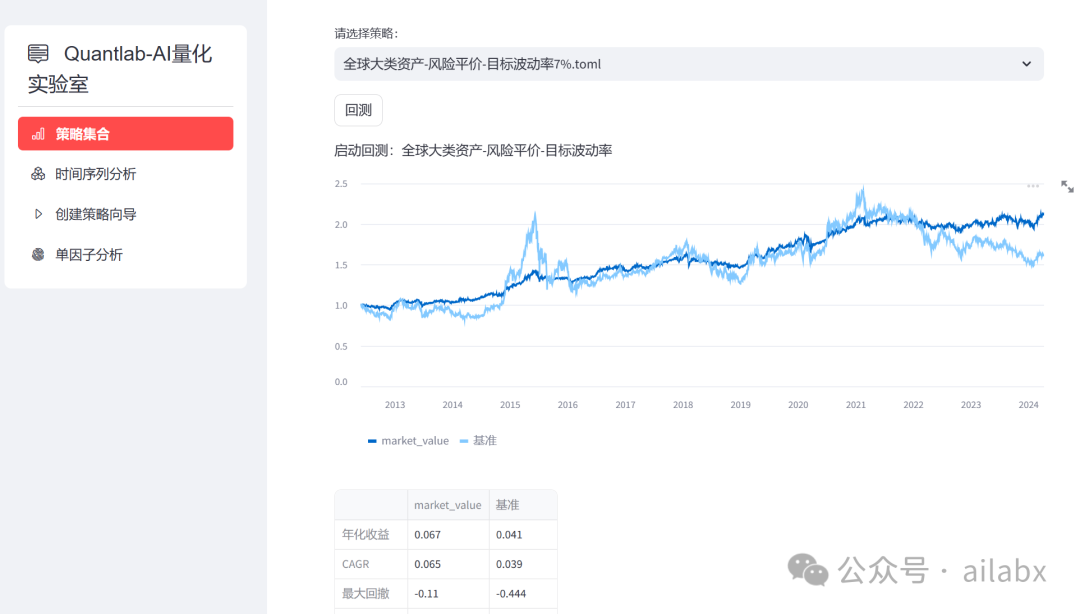Expand the backtest chart to fullscreen
Viewport: 1080px width, 614px height.
[1068, 185]
